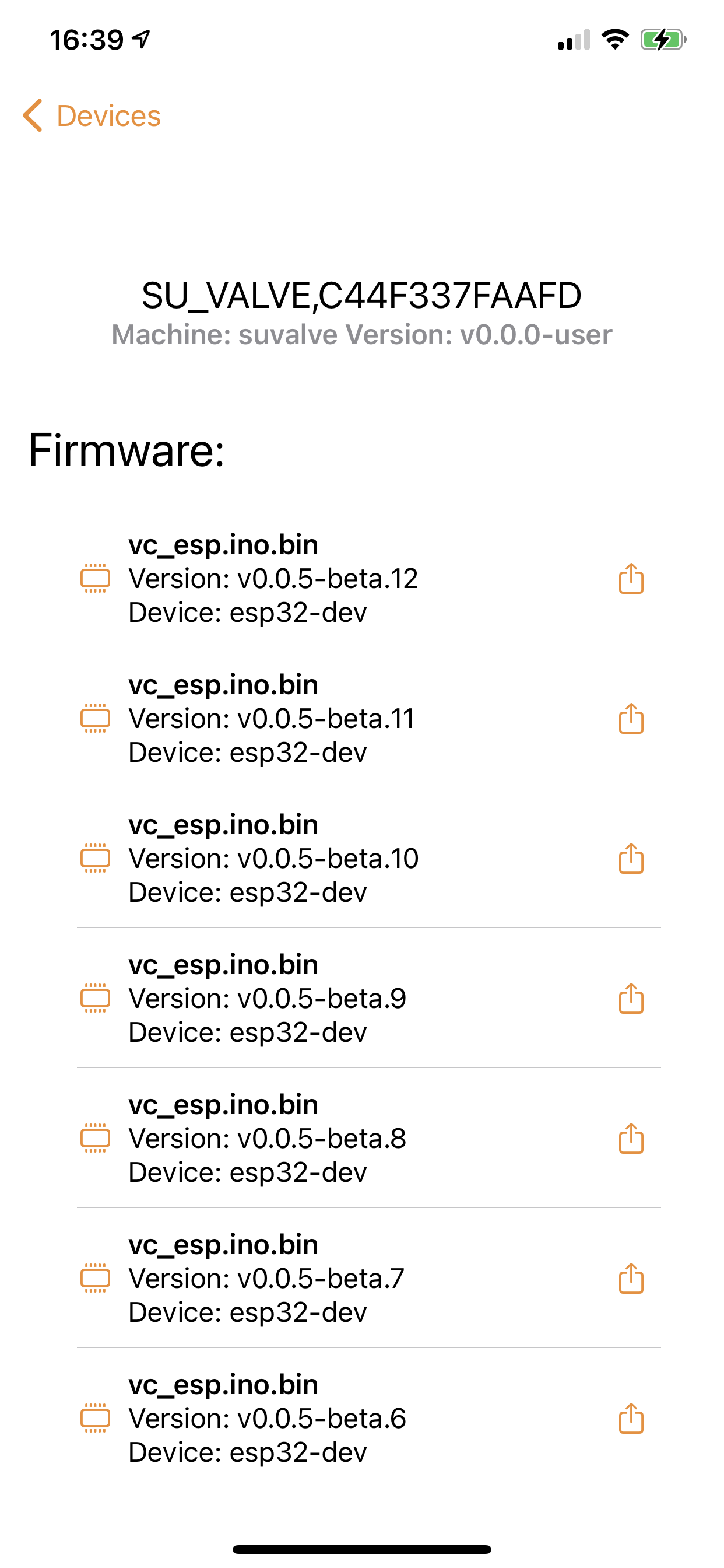Tap the SU_VALVE,C44F337FAAFD device title
Viewport: 724px width, 1568px height.
(x=362, y=296)
